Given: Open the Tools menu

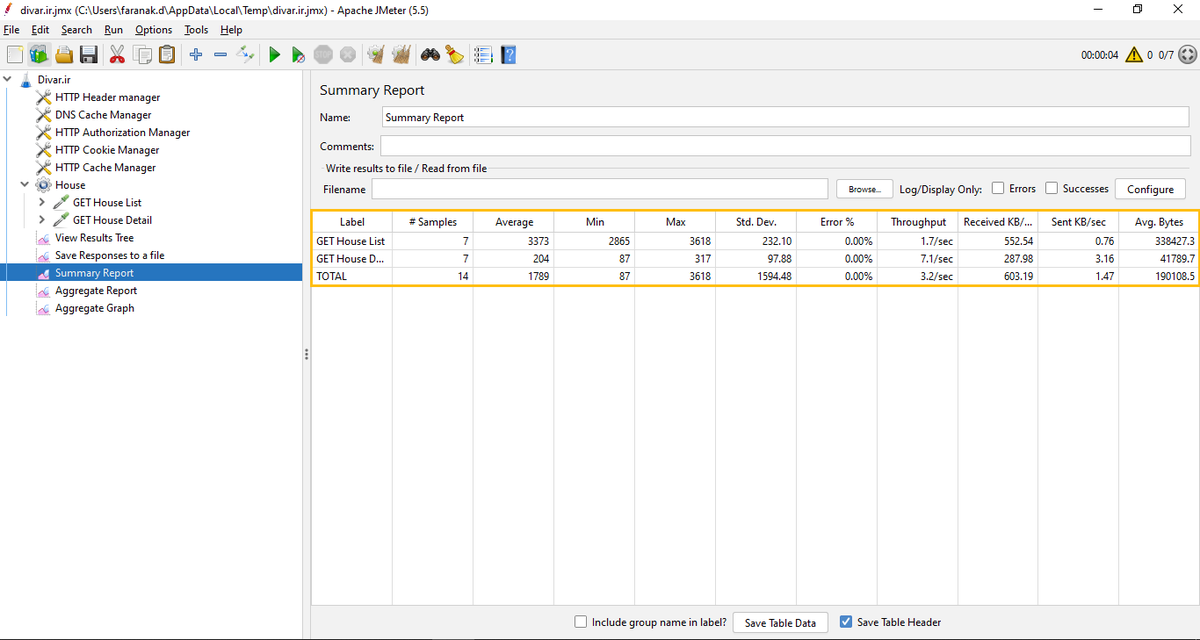Looking at the screenshot, I should click(x=196, y=30).
